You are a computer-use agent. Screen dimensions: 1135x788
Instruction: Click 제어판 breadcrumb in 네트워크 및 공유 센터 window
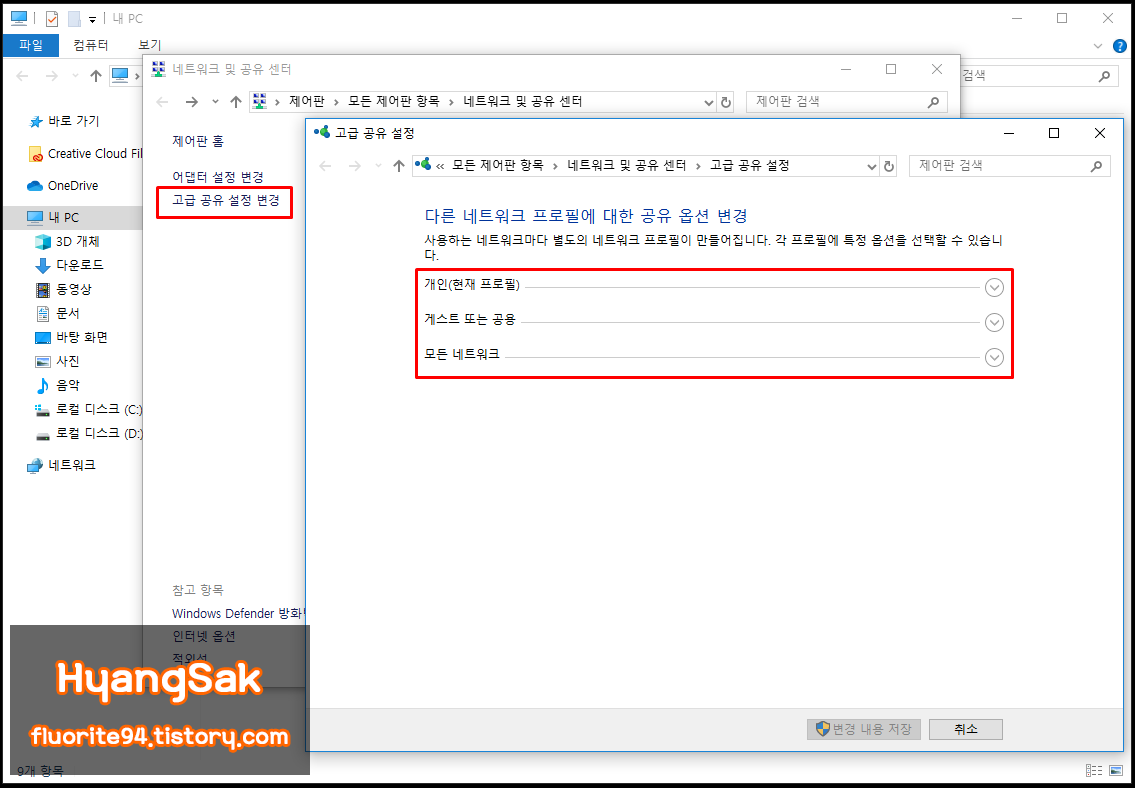point(309,102)
